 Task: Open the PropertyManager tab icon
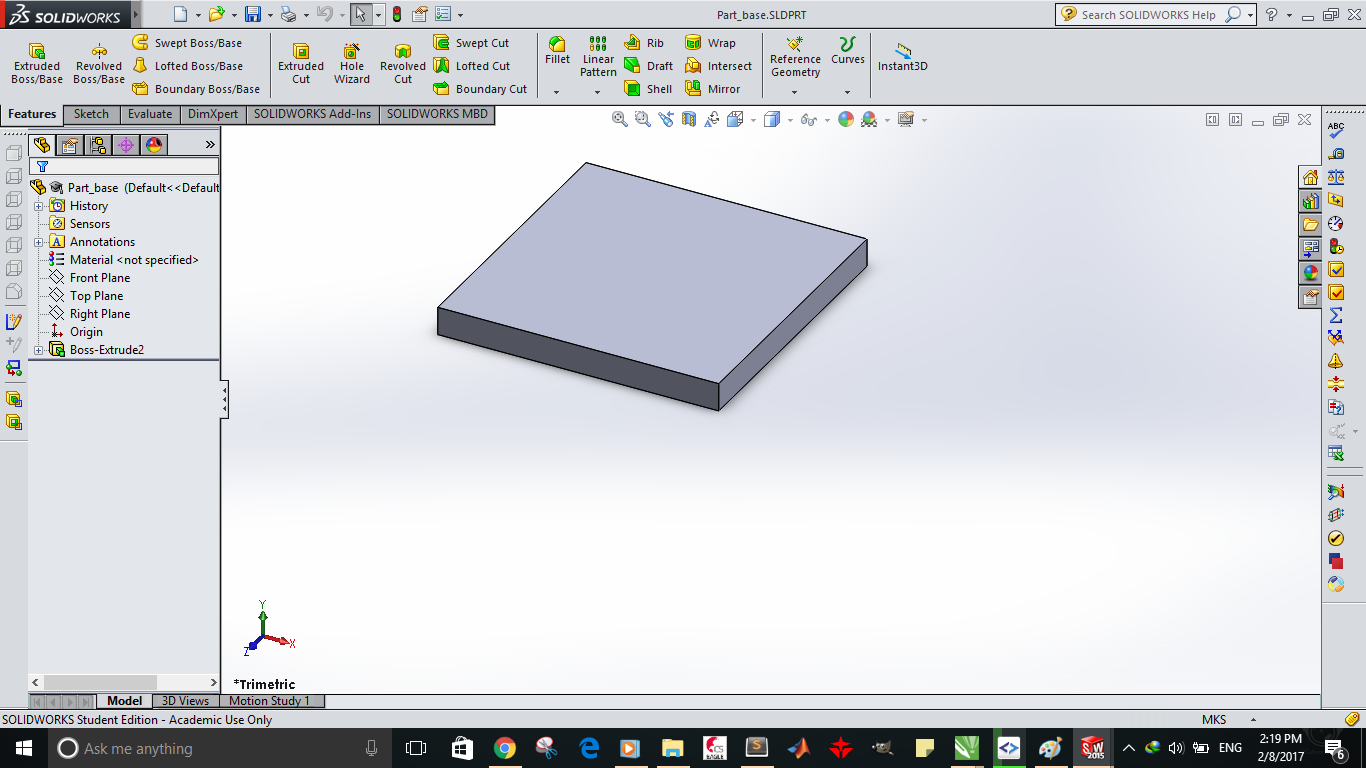click(69, 145)
